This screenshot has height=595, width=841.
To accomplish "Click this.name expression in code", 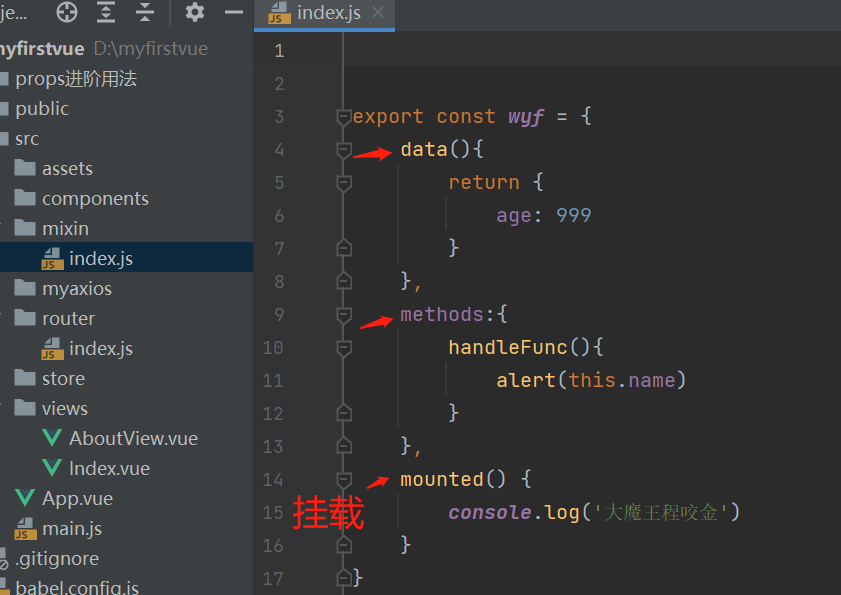I will coord(622,380).
